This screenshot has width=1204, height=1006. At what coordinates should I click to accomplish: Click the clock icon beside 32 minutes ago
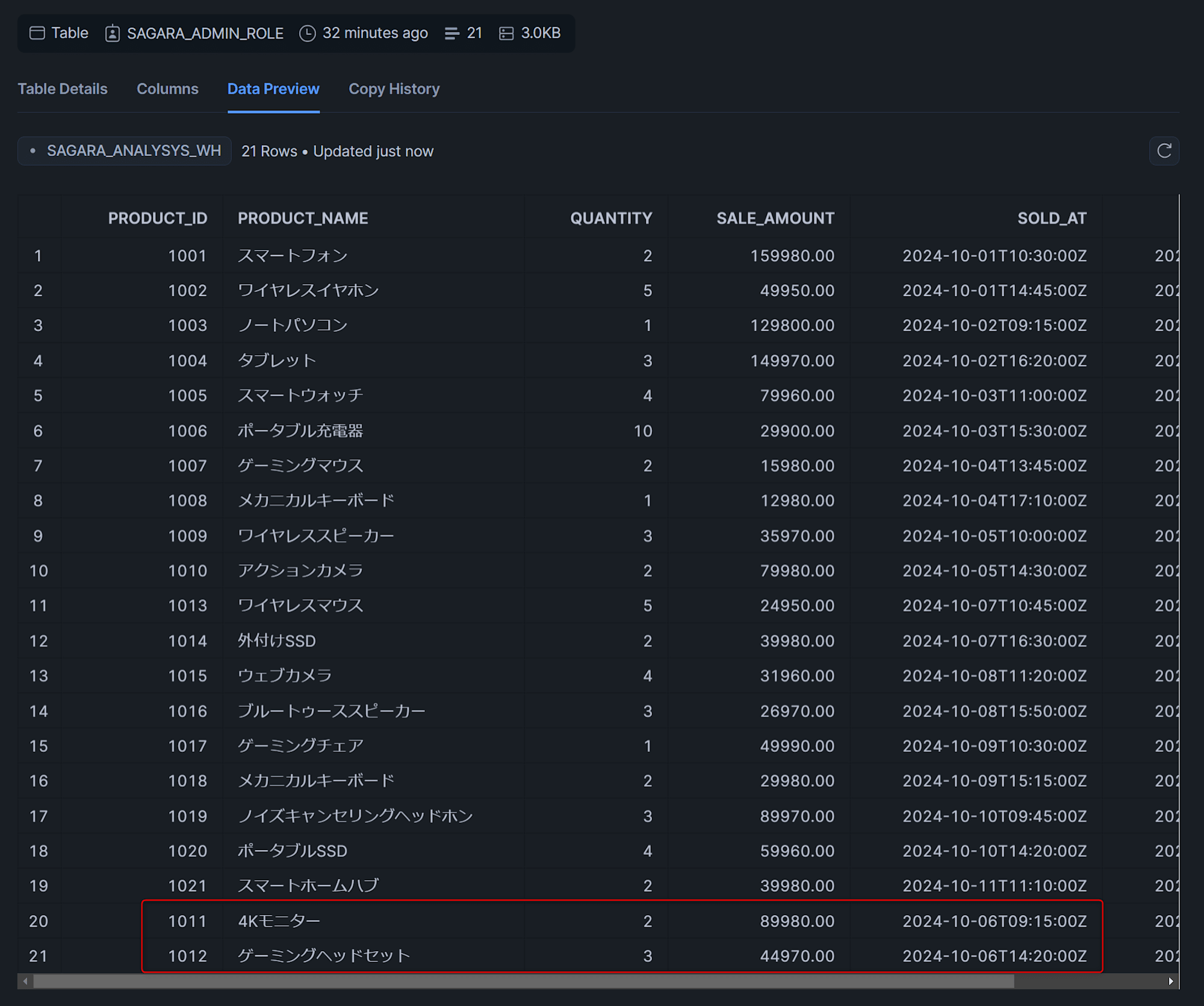tap(307, 33)
